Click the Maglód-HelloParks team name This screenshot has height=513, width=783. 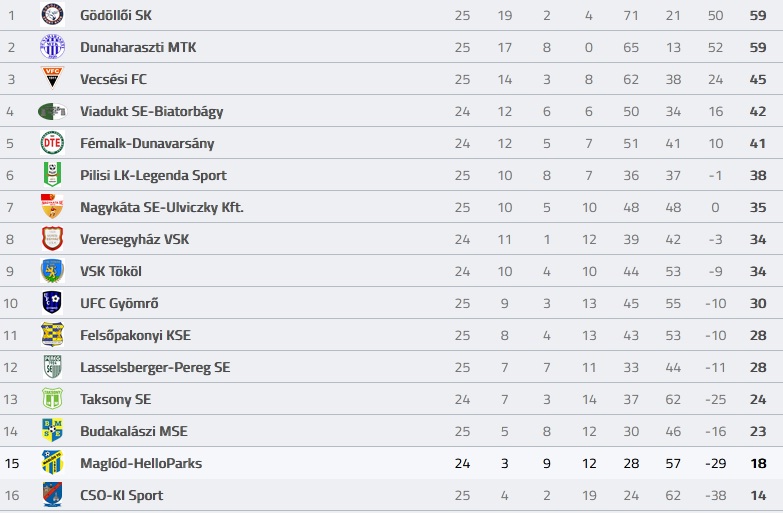(141, 463)
